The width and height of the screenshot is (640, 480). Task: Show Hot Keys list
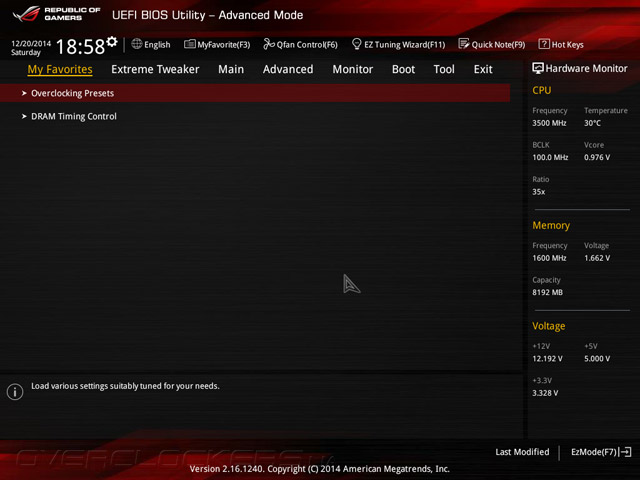(567, 44)
